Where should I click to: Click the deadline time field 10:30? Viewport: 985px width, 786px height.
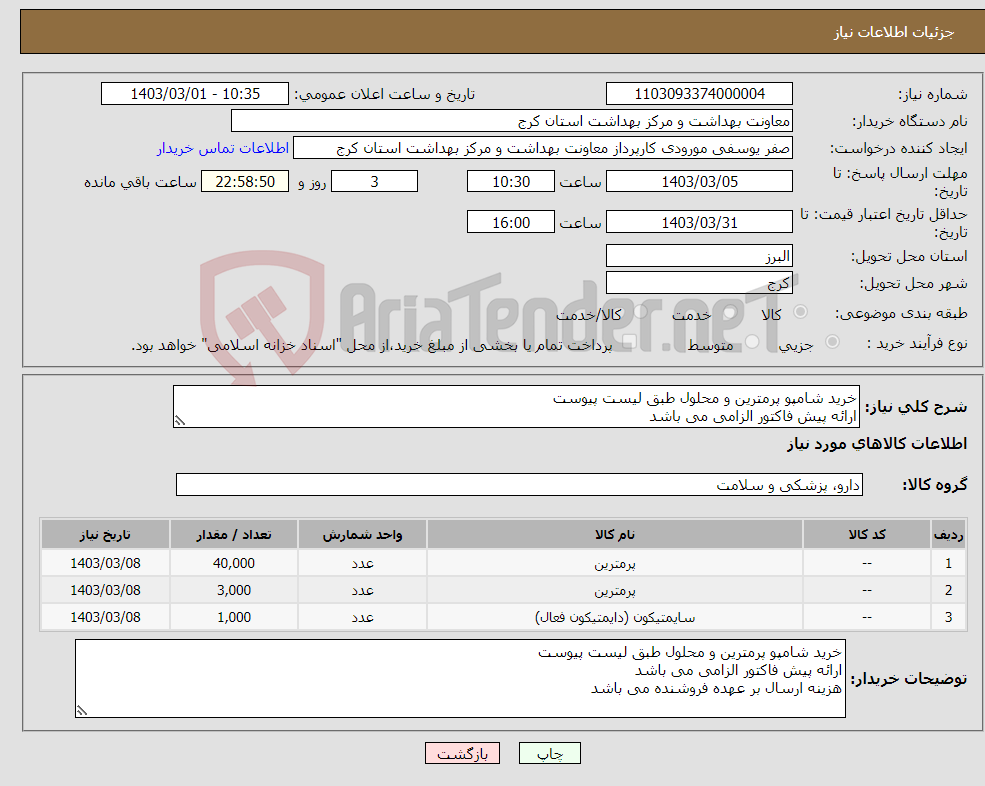pos(511,182)
